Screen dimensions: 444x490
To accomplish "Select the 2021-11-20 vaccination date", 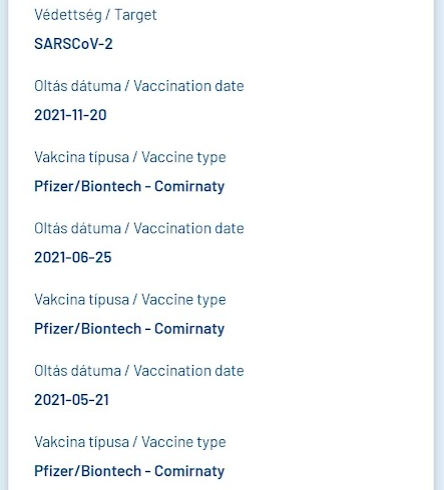I will [x=70, y=115].
